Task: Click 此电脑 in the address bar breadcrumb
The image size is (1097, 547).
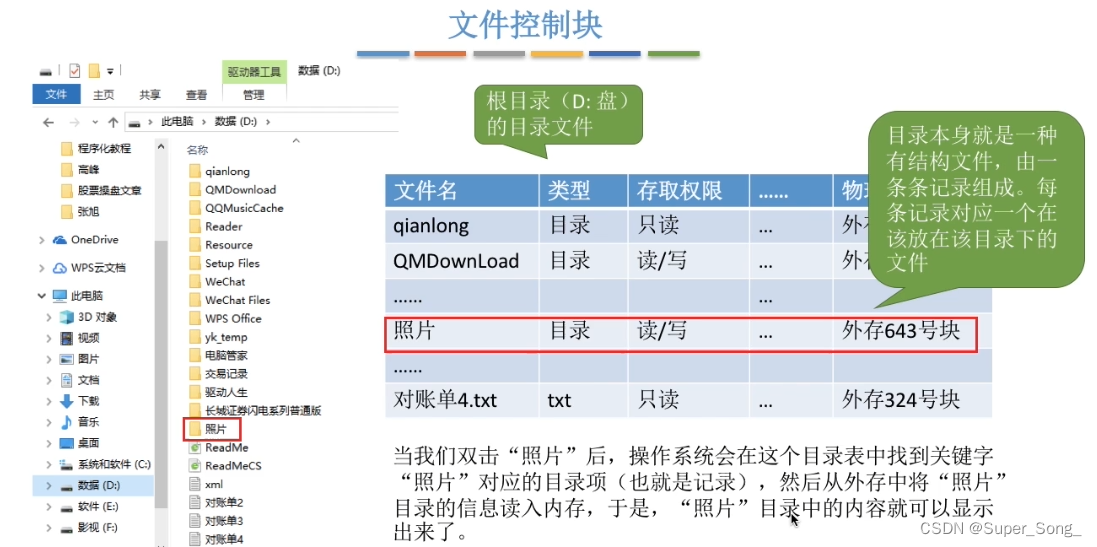Action: tap(177, 122)
